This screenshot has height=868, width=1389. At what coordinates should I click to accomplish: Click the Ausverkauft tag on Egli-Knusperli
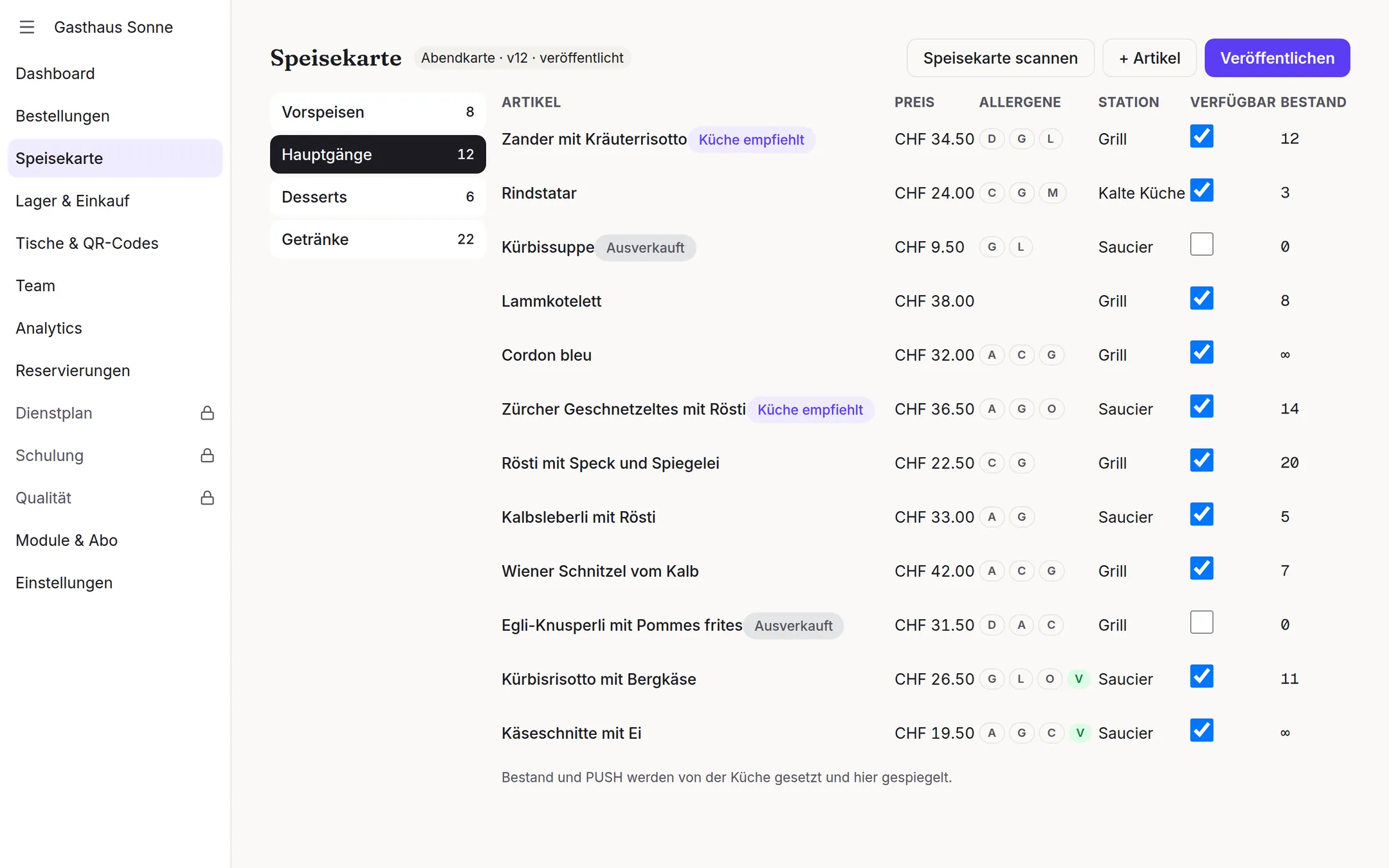pos(794,626)
